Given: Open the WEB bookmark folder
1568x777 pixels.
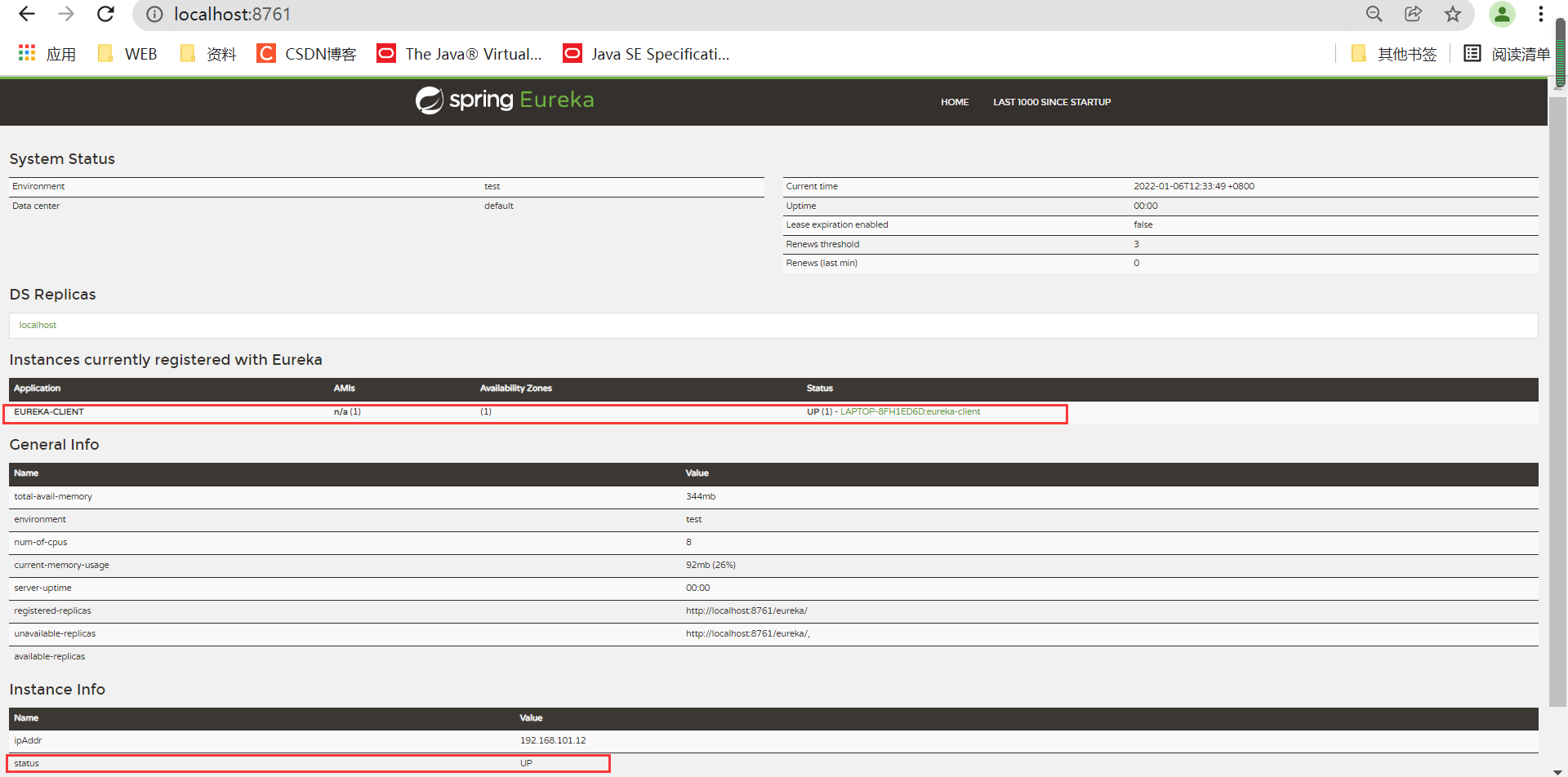Looking at the screenshot, I should (127, 54).
